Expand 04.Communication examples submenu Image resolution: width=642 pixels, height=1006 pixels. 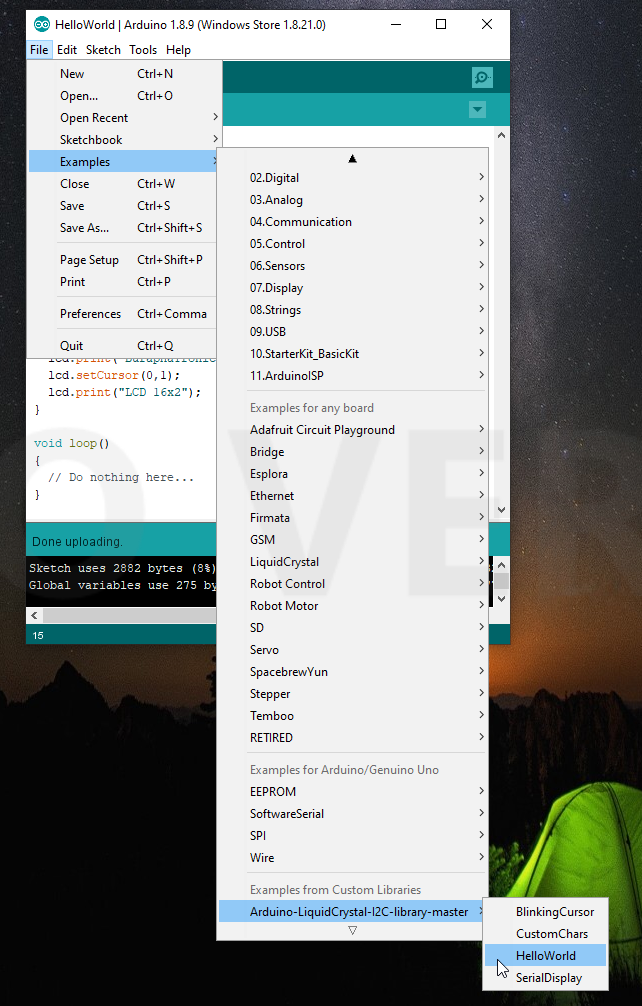(x=352, y=221)
